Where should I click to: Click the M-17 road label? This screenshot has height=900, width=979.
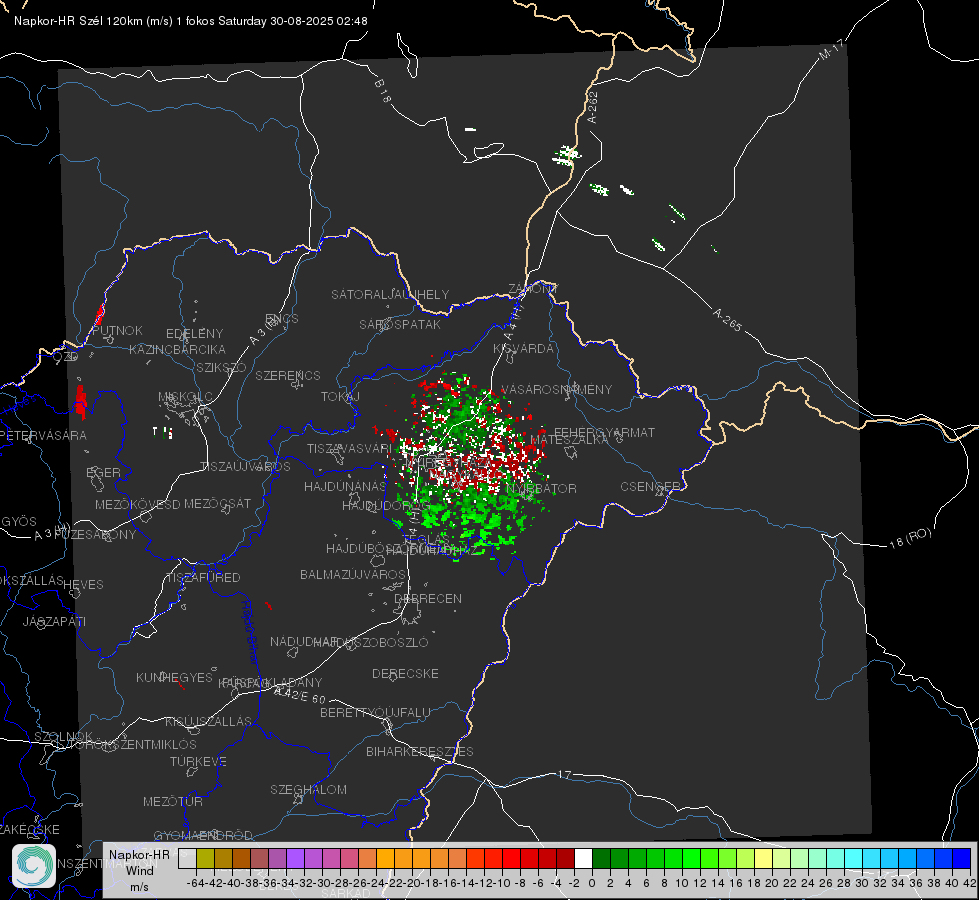tap(831, 49)
